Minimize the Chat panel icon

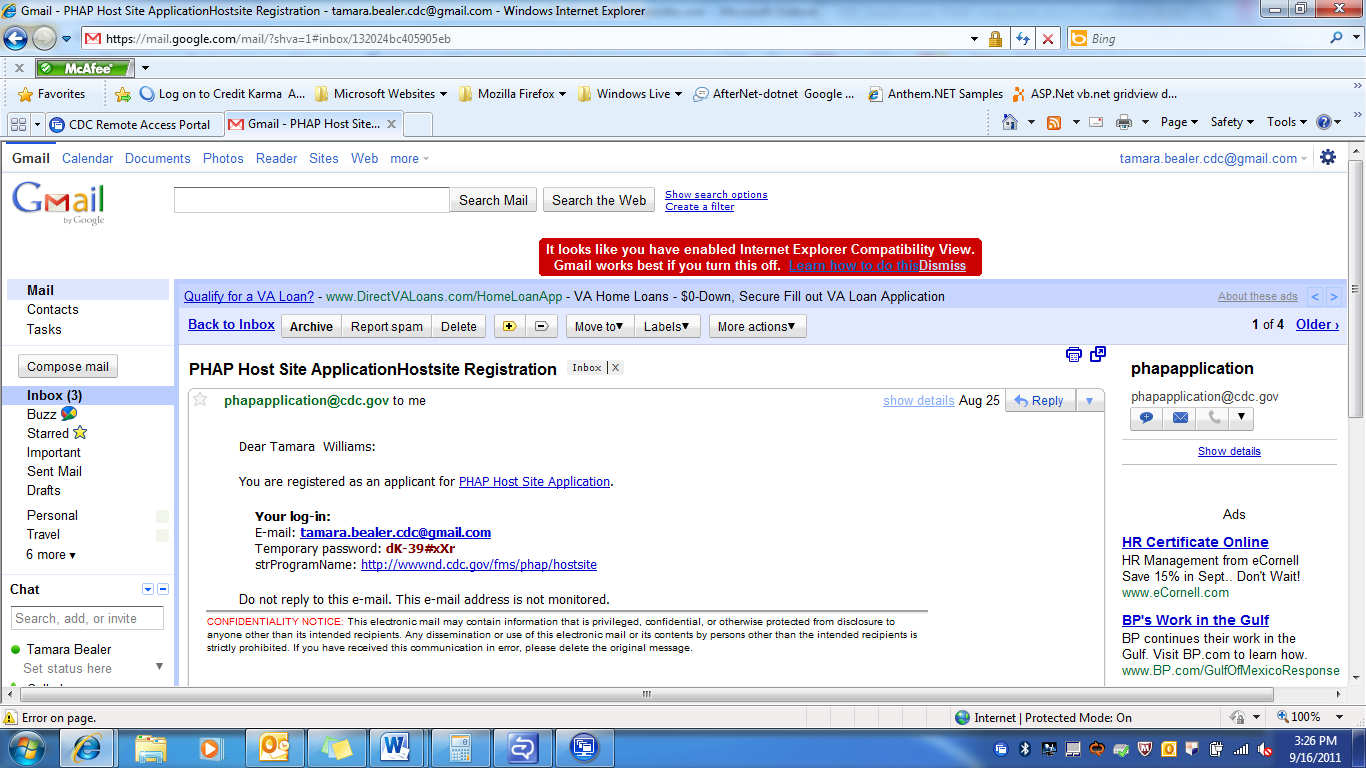click(x=163, y=589)
